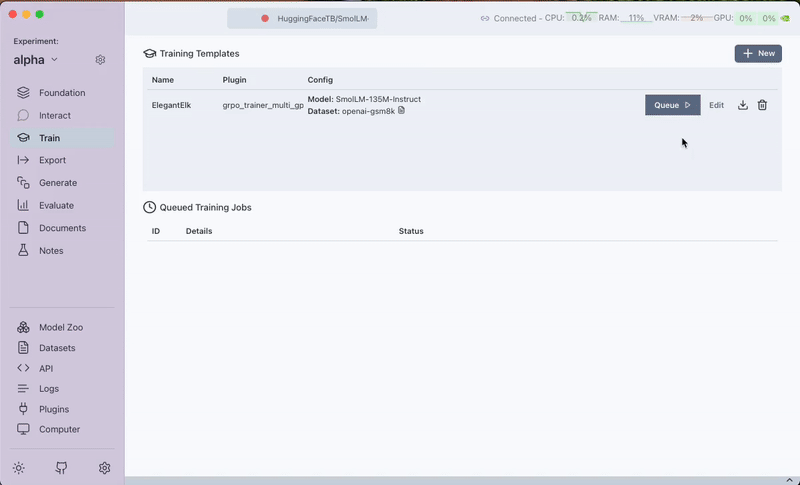800x485 pixels.
Task: Open the Foundation section
Action: click(x=61, y=93)
